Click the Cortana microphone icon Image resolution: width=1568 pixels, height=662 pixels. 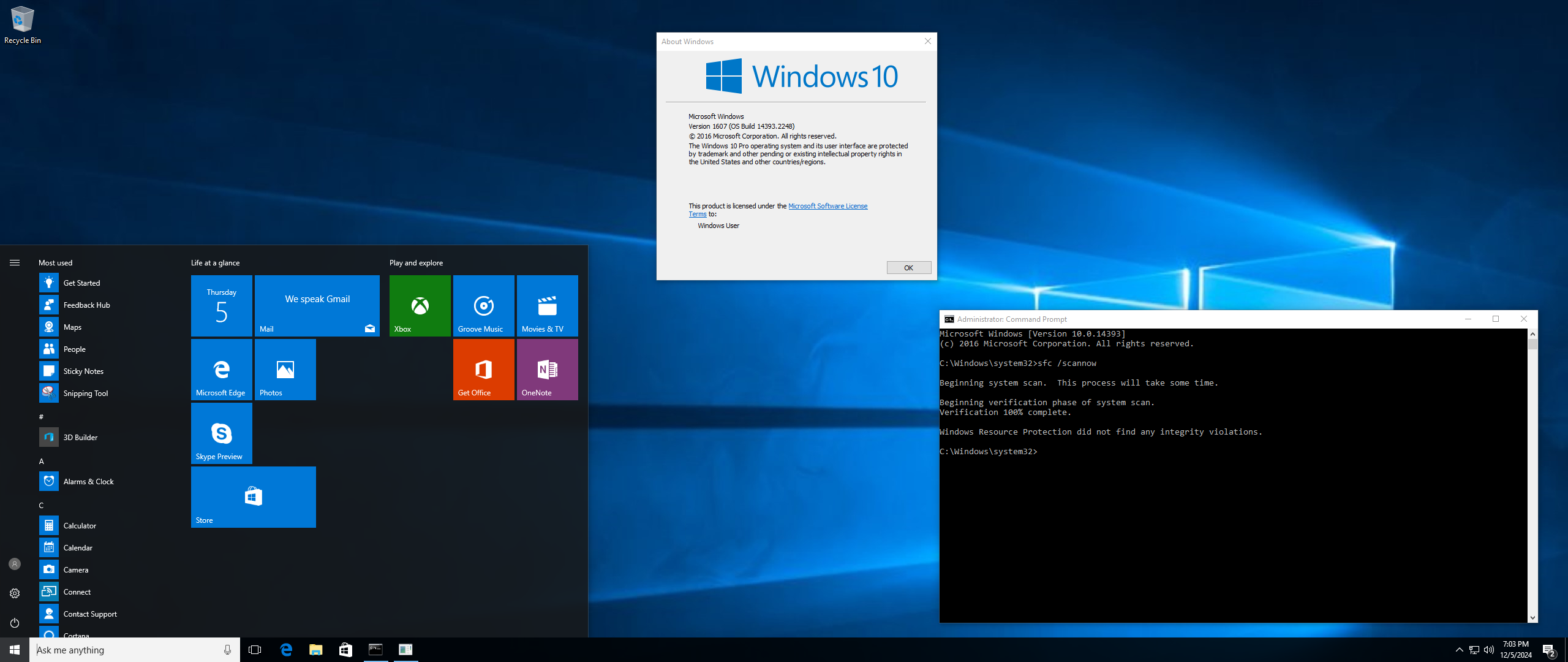(x=228, y=650)
